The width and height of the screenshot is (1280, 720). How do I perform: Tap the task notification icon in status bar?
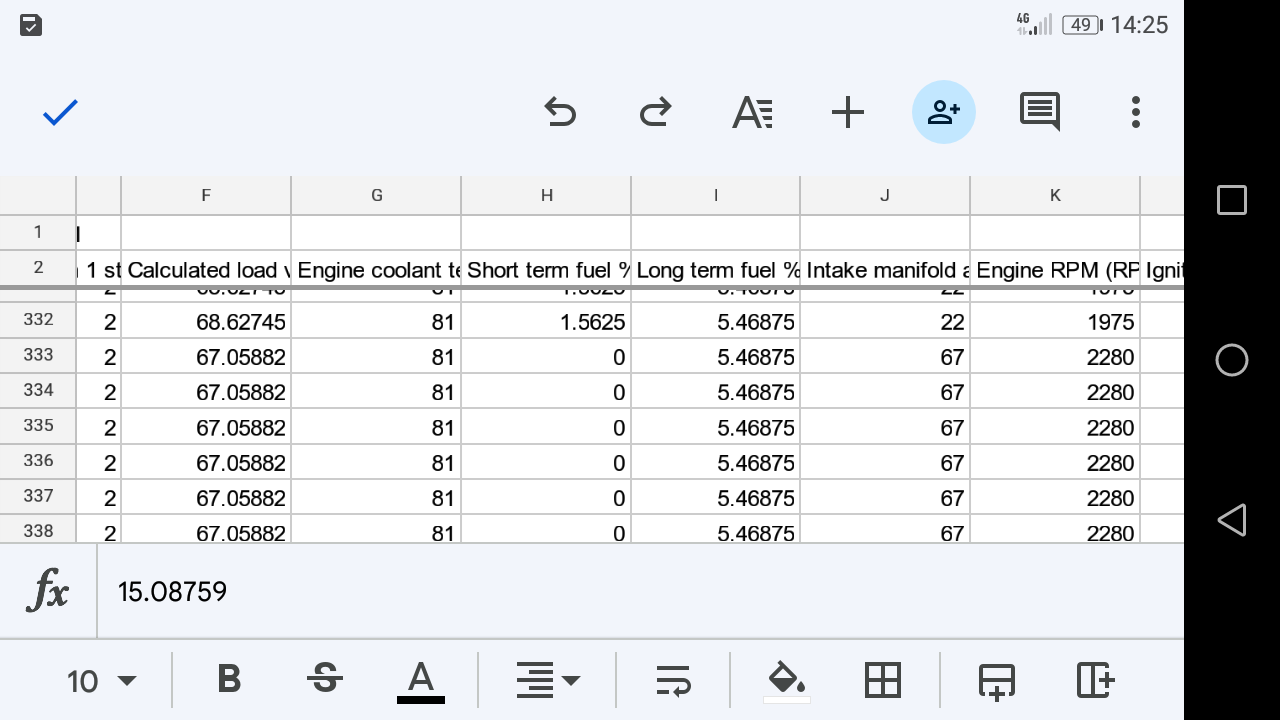(x=31, y=25)
